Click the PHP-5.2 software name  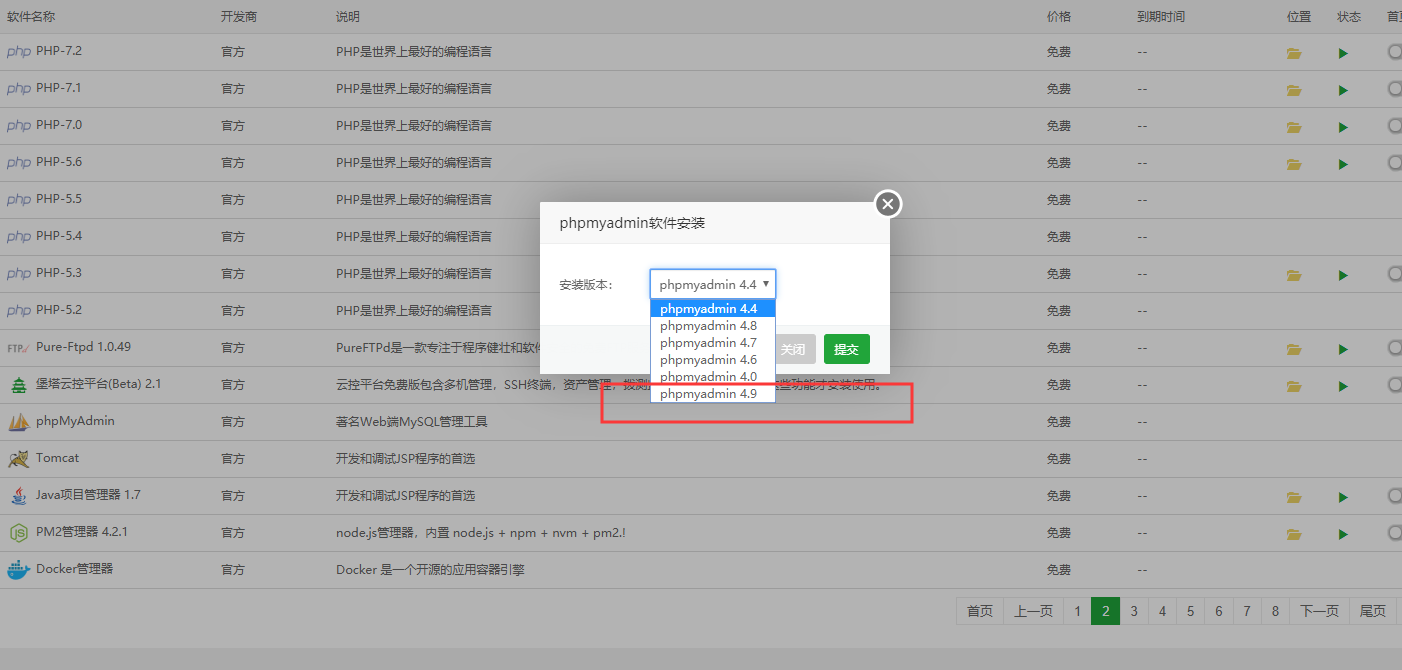click(59, 310)
